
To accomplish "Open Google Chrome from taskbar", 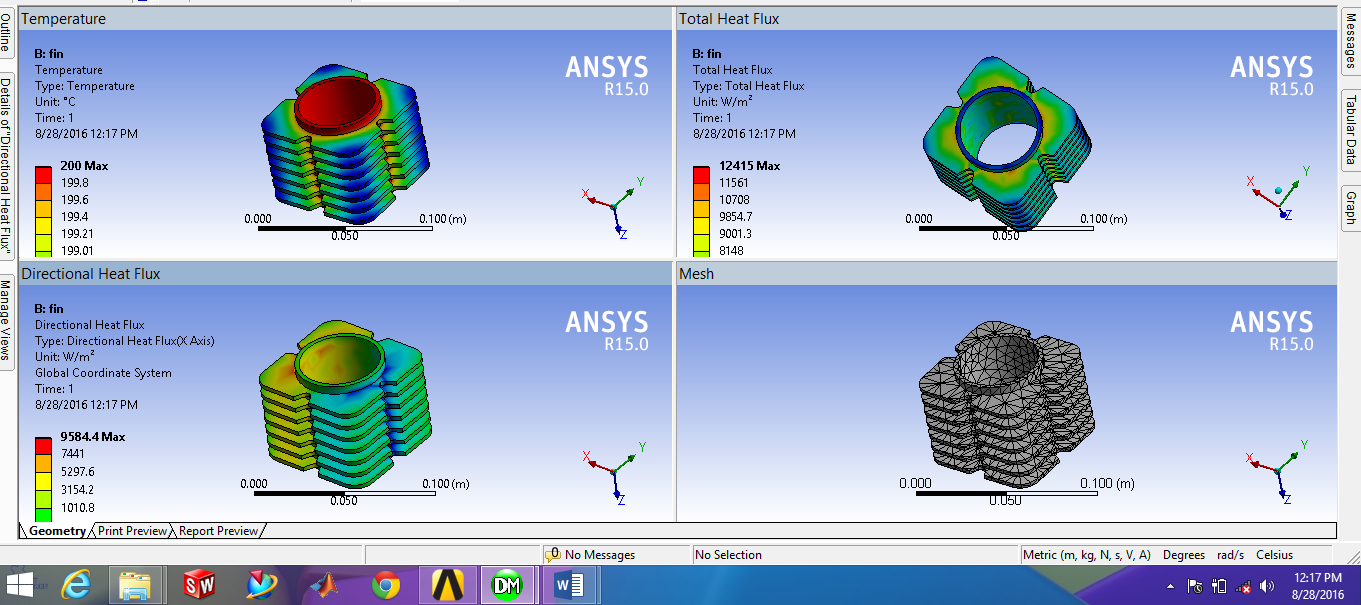I will click(386, 585).
